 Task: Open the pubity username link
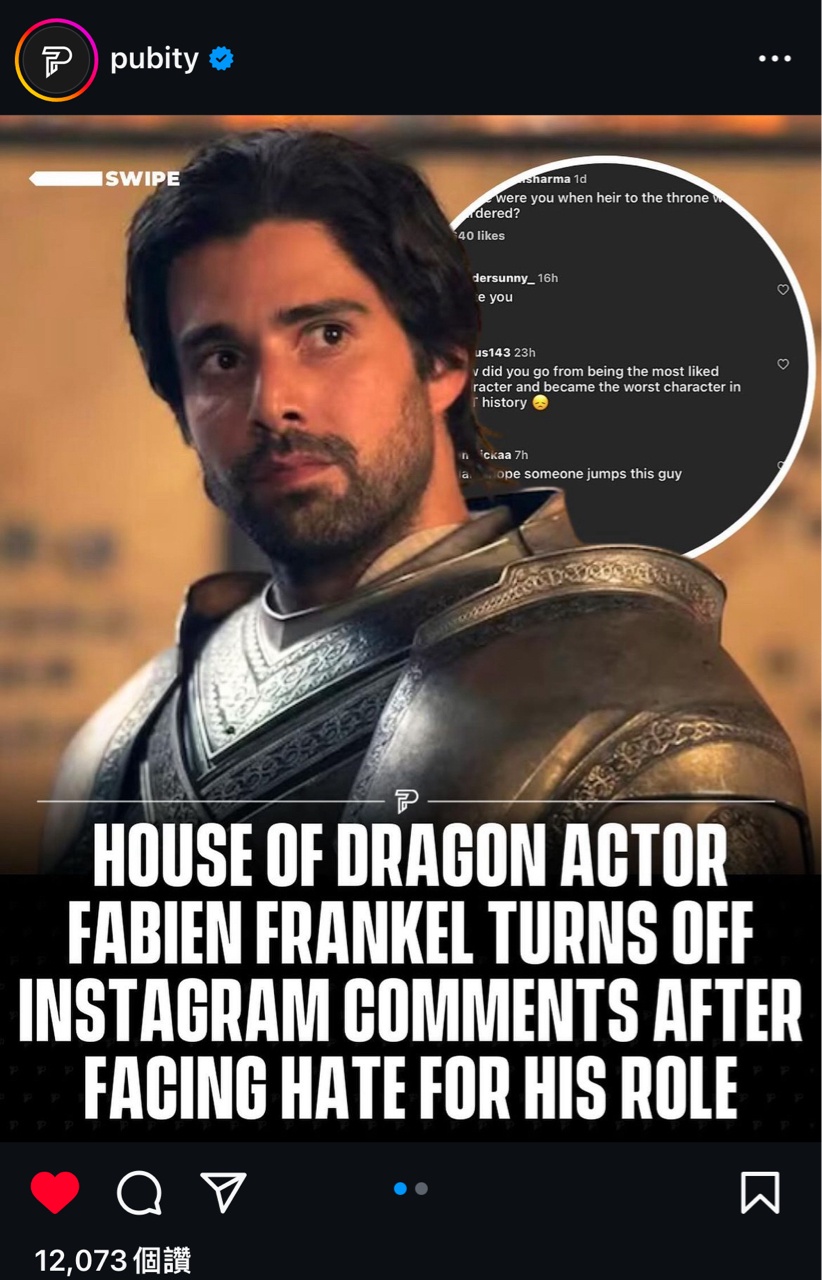click(154, 59)
